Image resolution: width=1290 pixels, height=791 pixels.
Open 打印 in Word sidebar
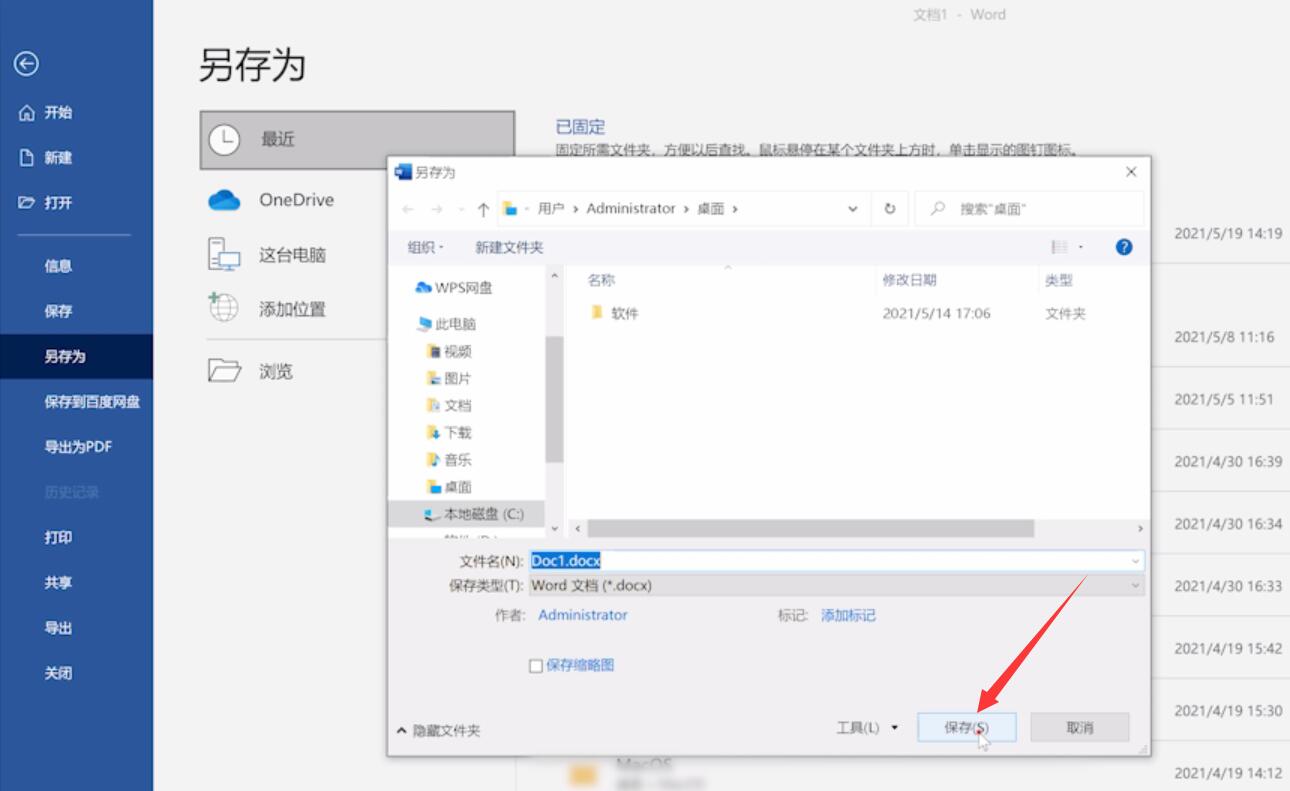(x=58, y=538)
